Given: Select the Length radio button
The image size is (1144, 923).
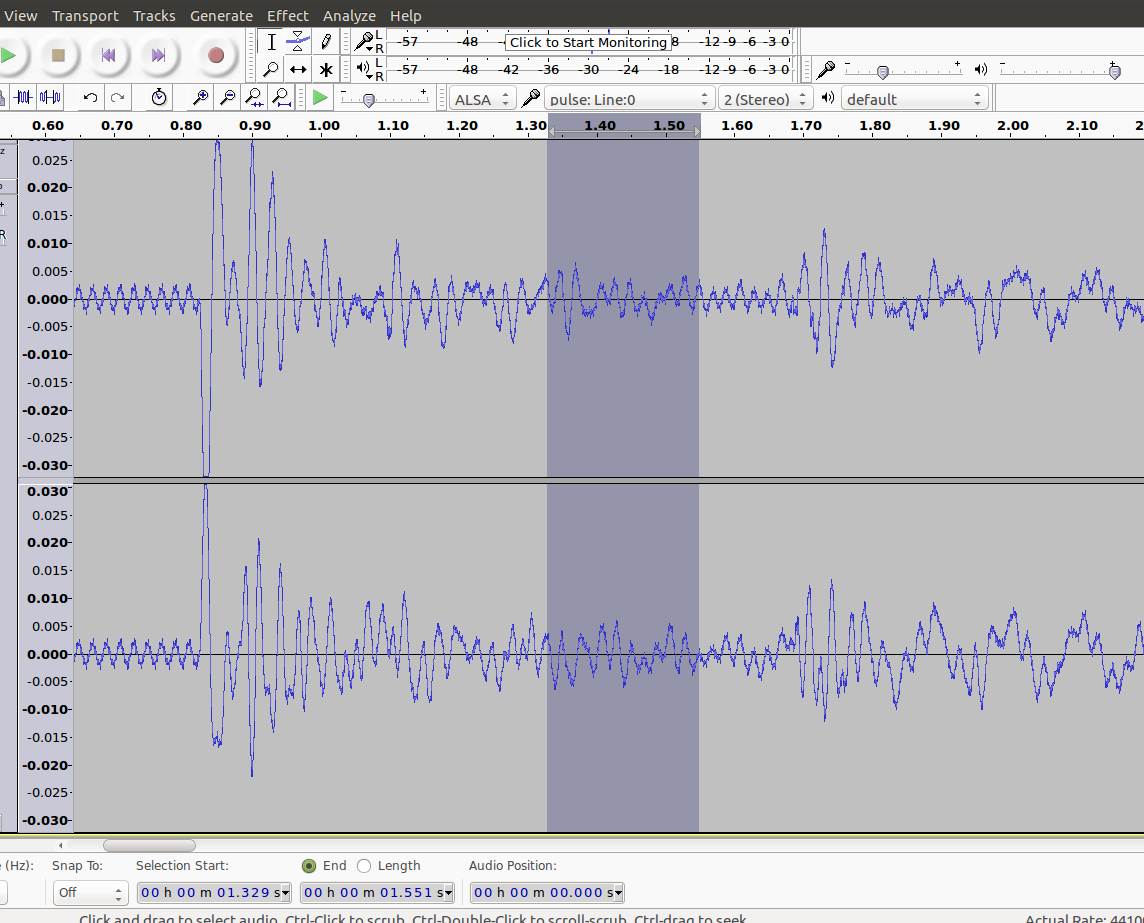Looking at the screenshot, I should click(x=364, y=866).
